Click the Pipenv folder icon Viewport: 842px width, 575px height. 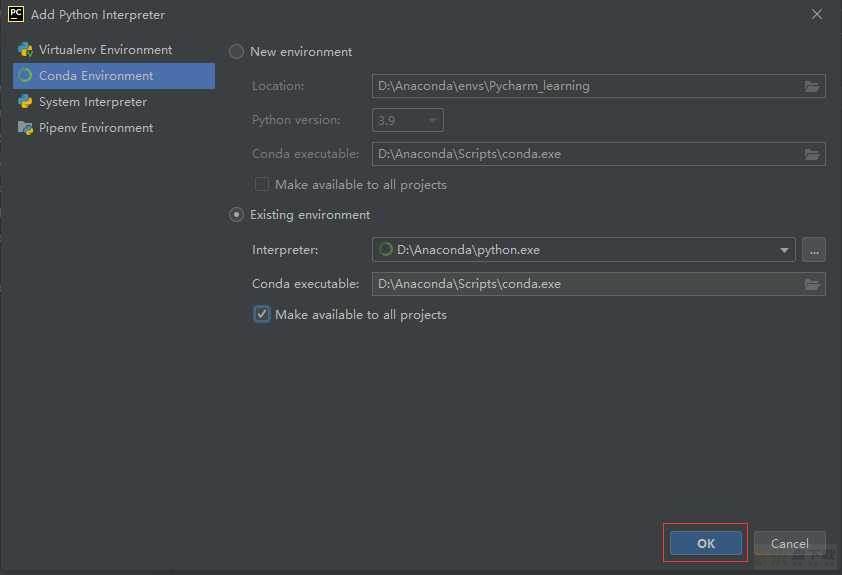pyautogui.click(x=25, y=128)
